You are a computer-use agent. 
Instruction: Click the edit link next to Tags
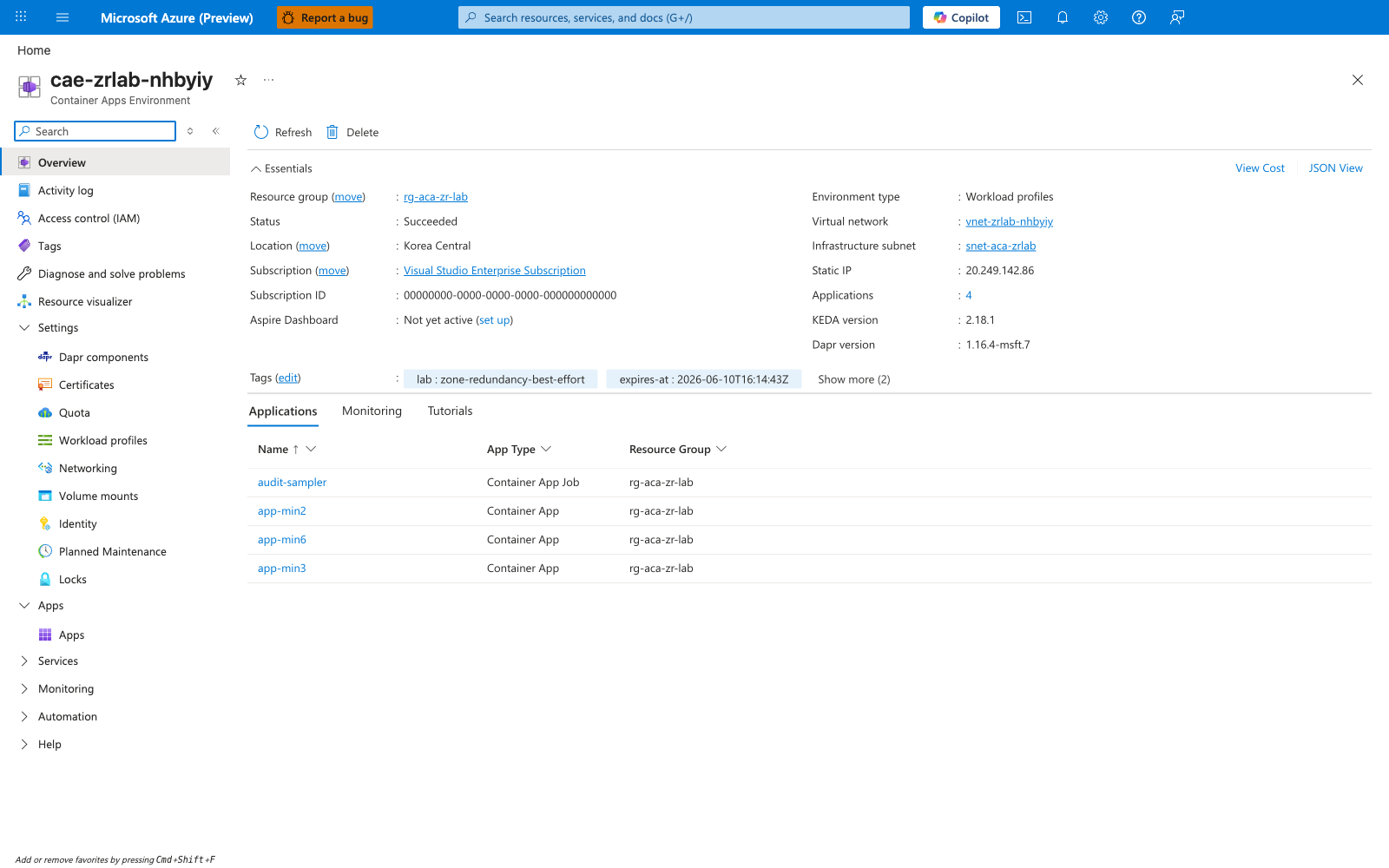pyautogui.click(x=287, y=378)
